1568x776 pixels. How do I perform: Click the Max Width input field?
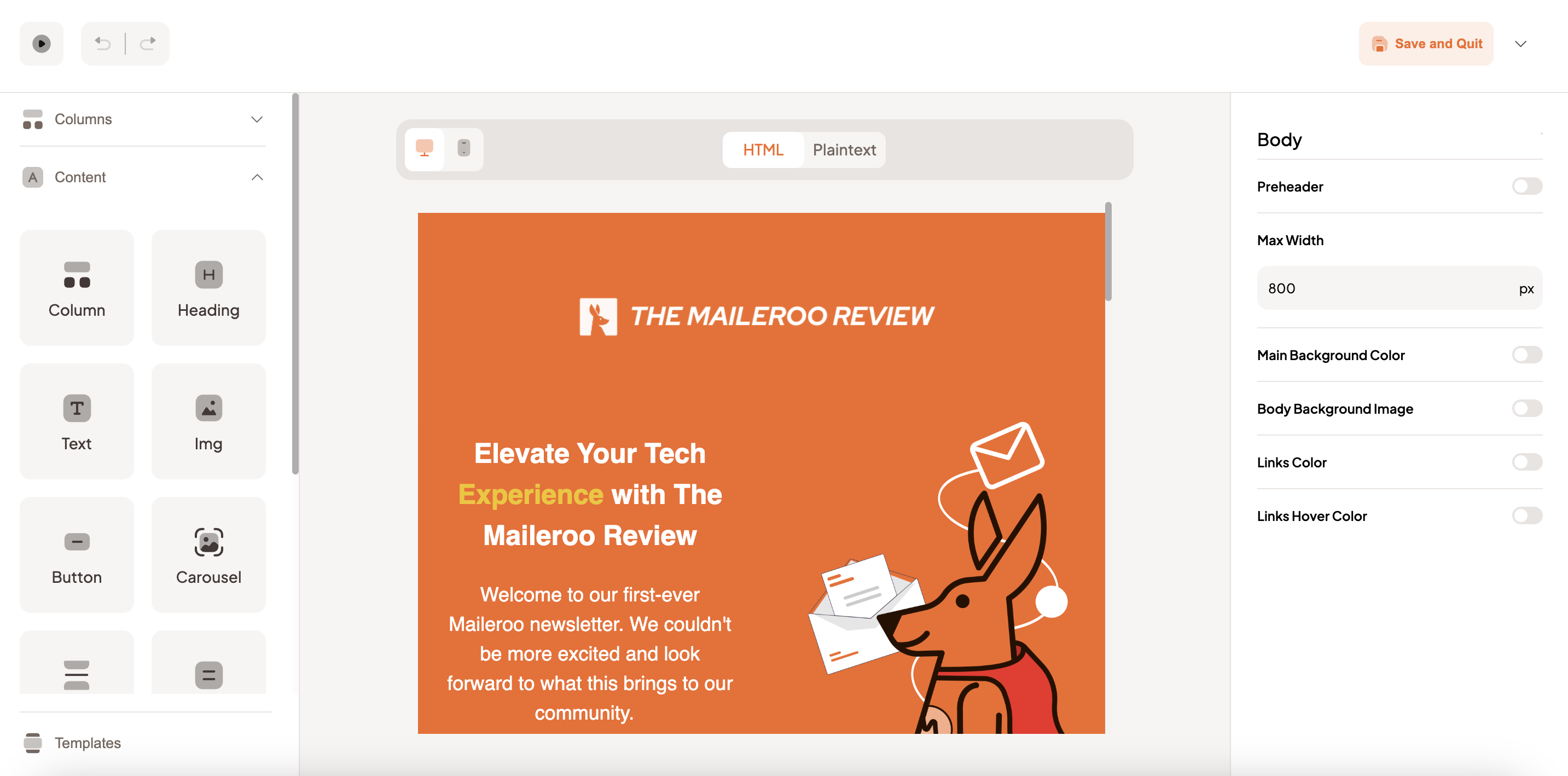[x=1399, y=288]
